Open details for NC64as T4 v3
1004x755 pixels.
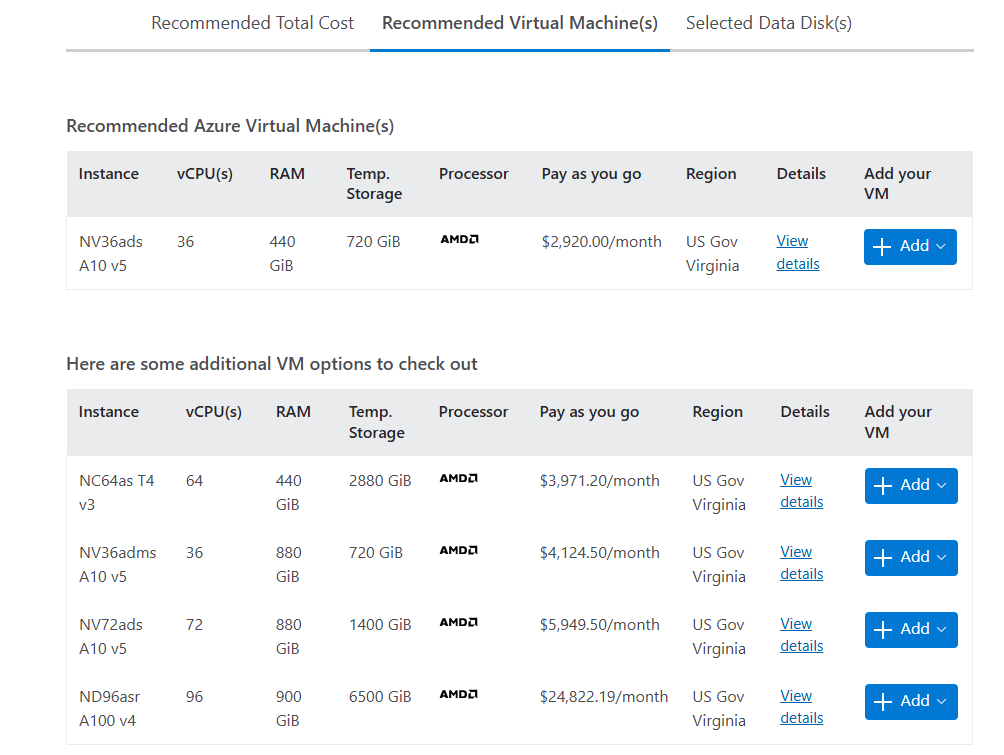pos(801,490)
